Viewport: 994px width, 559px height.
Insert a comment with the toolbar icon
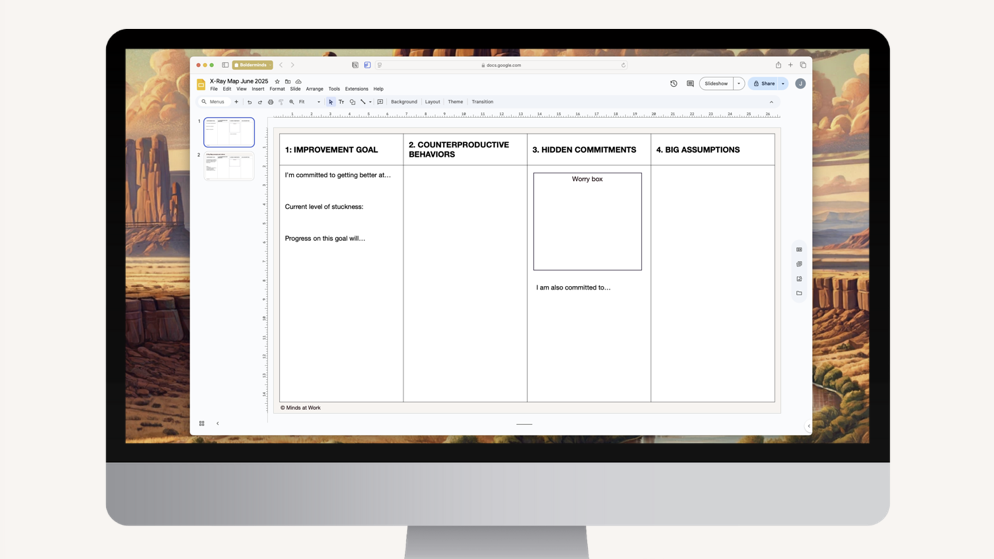click(x=380, y=101)
